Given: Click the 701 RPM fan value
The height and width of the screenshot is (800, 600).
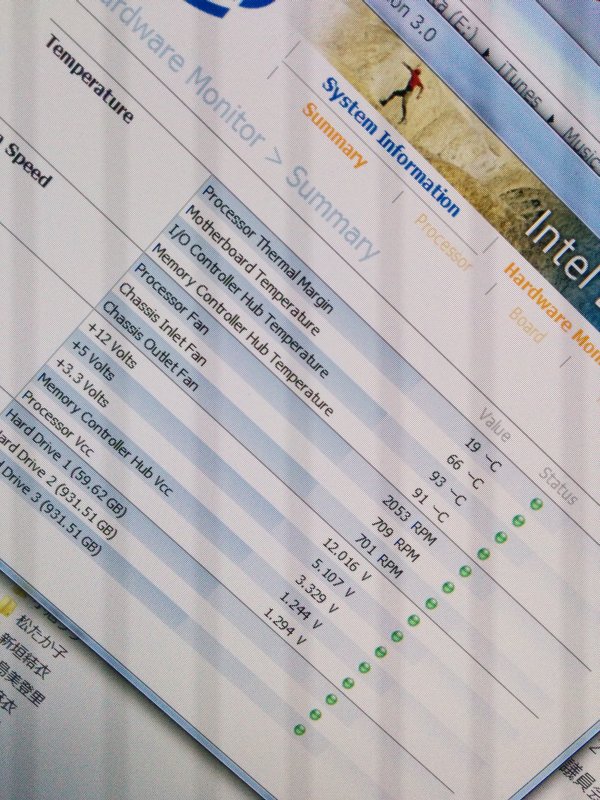Looking at the screenshot, I should tap(378, 556).
